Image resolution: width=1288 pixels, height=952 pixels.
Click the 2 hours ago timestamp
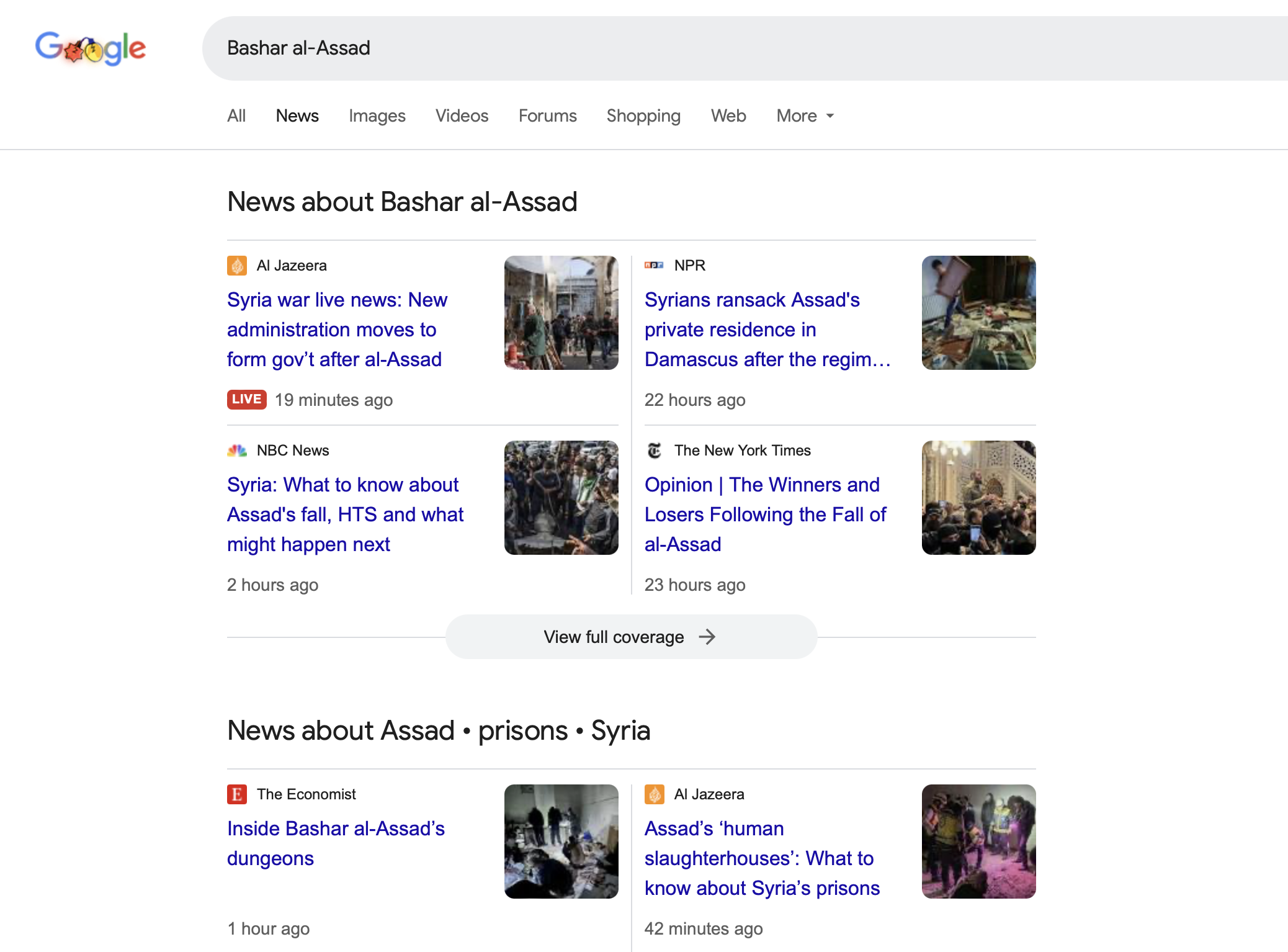(272, 585)
